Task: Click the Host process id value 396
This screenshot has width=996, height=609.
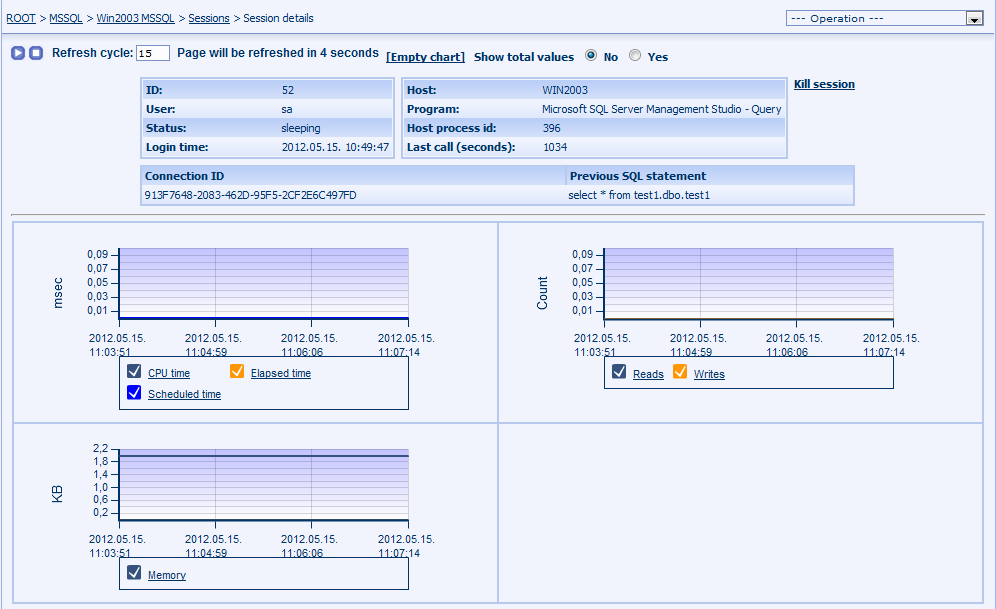Action: [x=551, y=128]
